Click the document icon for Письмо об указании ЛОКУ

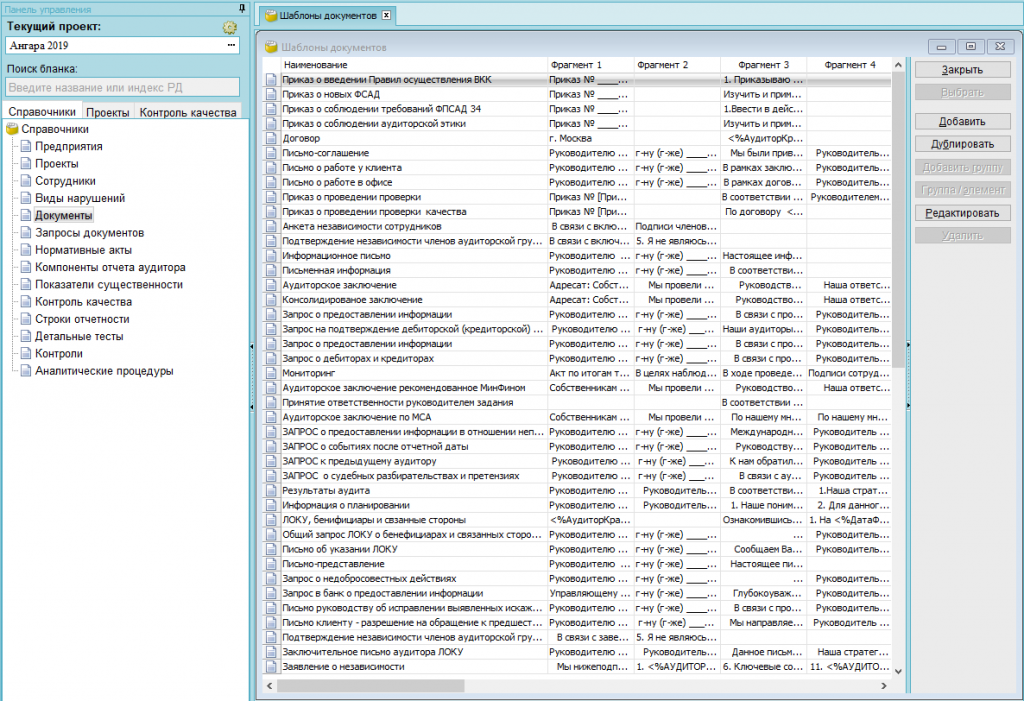point(271,549)
